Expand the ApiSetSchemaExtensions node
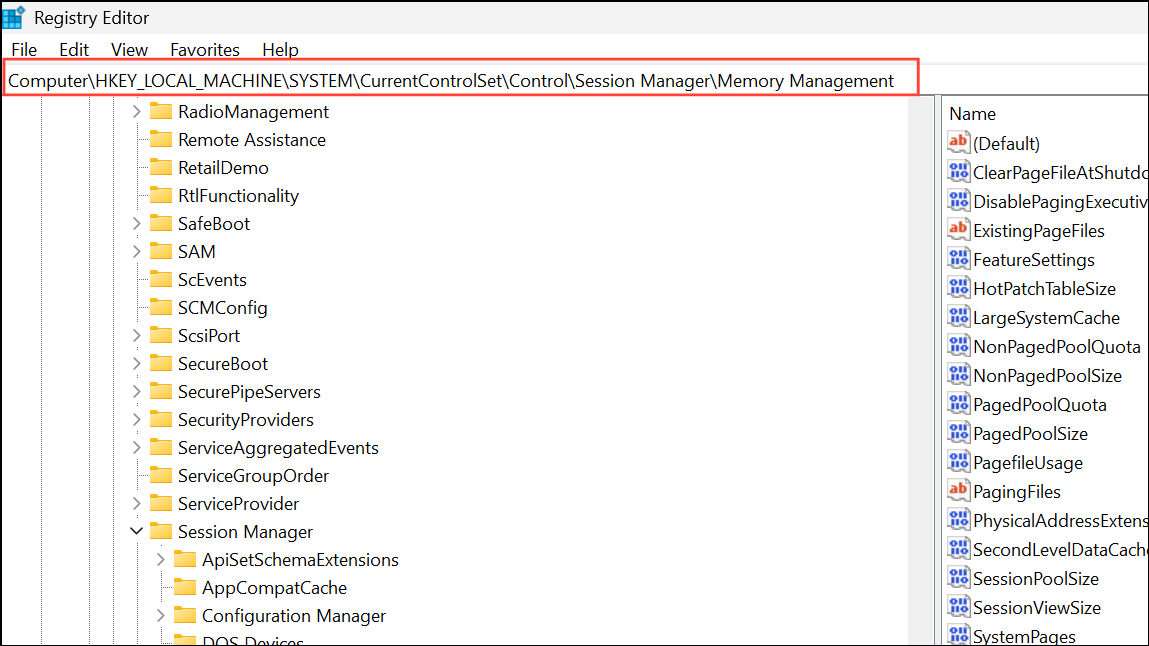This screenshot has height=646, width=1149. (161, 559)
